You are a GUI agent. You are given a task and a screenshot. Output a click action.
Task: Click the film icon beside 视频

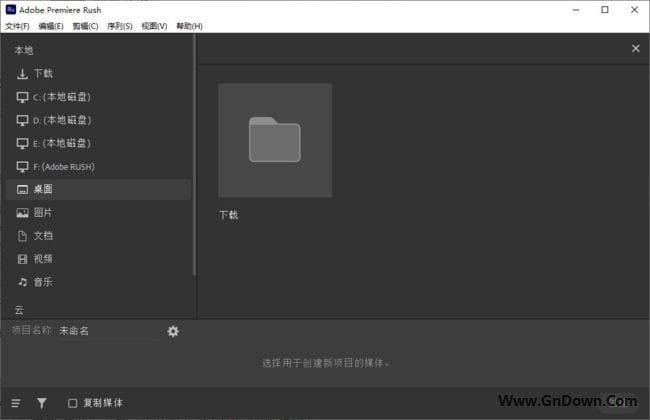22,259
